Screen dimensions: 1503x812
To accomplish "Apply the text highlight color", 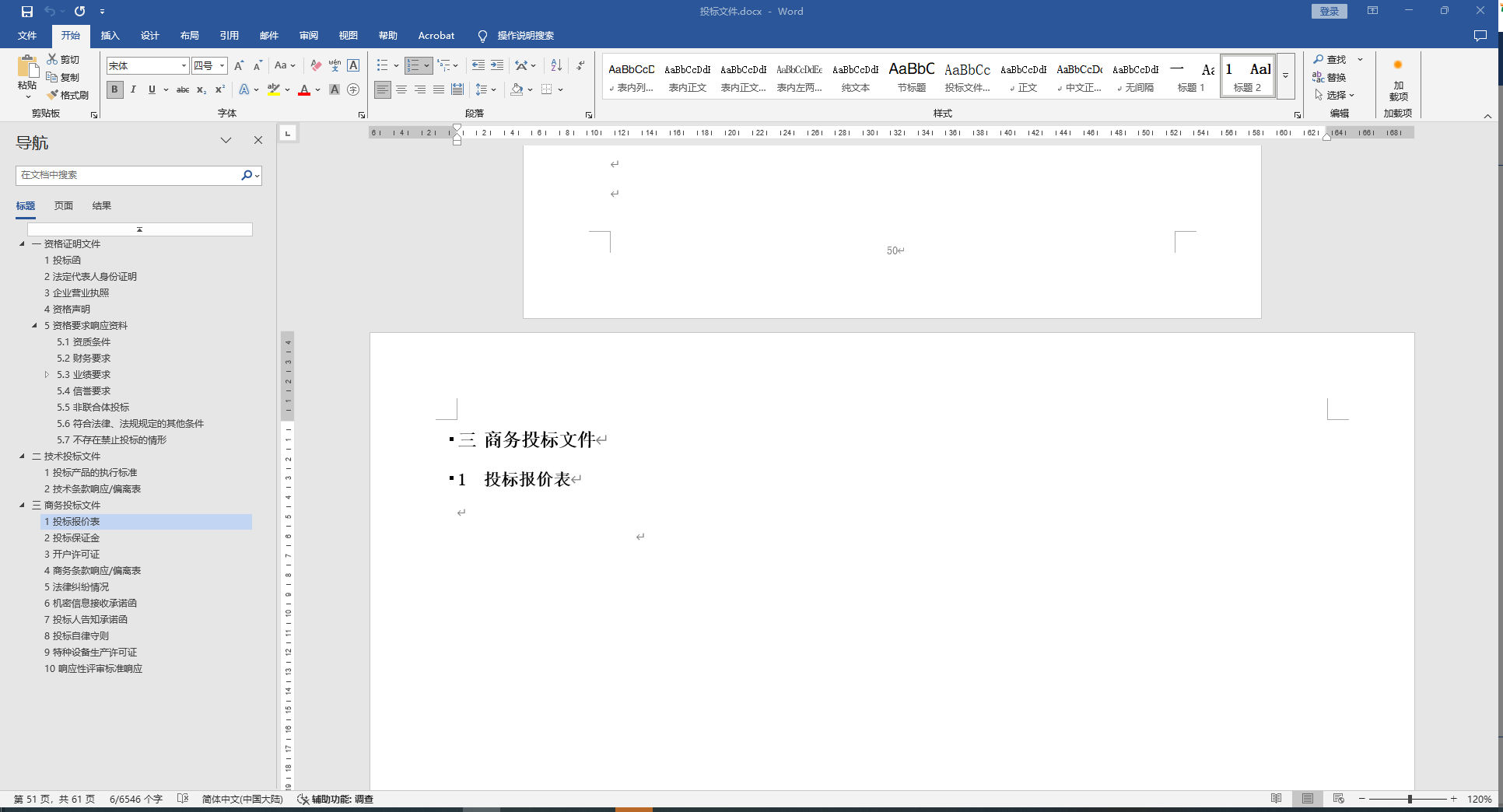I will [x=273, y=89].
